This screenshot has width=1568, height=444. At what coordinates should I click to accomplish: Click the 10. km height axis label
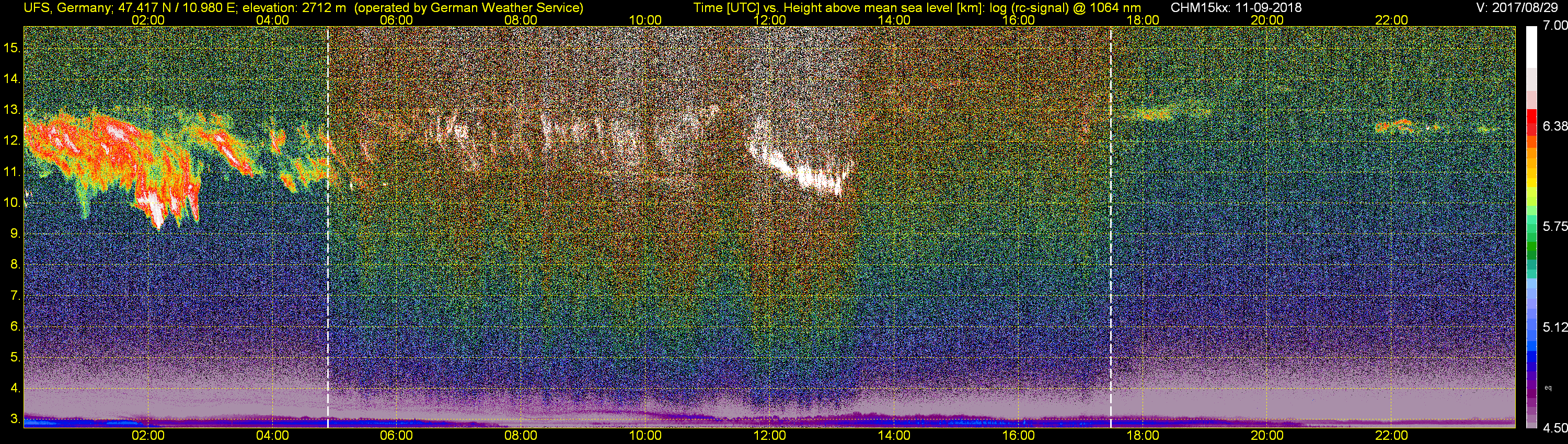click(12, 203)
